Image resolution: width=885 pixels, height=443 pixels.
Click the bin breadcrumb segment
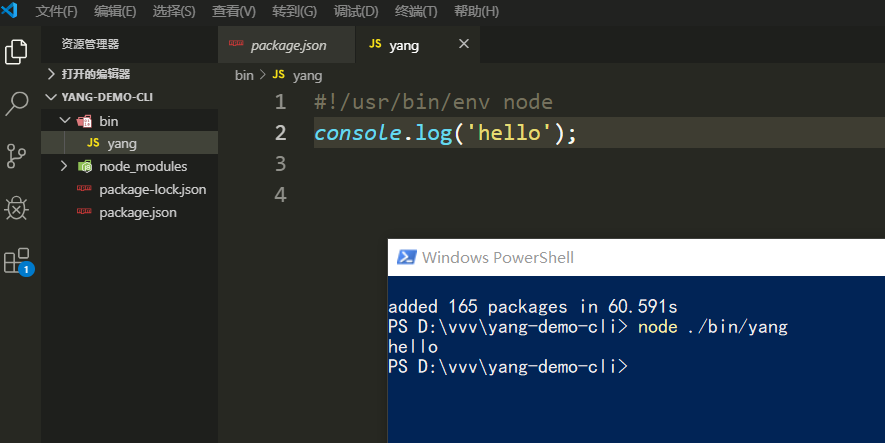click(244, 75)
